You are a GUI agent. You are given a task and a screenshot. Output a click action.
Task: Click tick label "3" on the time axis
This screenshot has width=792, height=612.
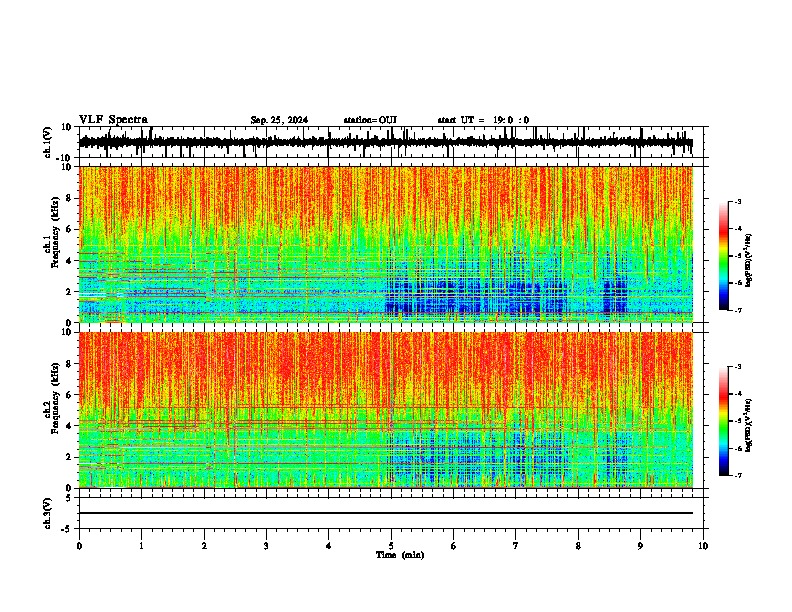point(266,546)
